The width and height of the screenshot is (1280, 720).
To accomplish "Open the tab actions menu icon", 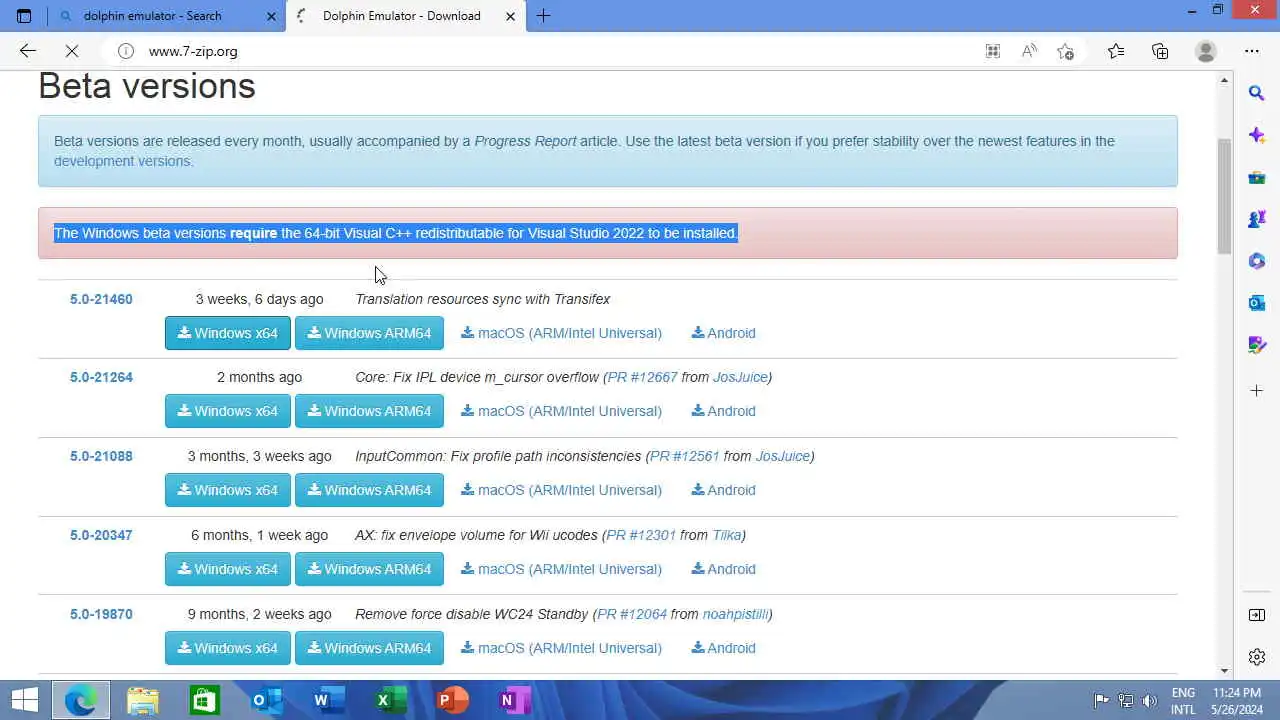I will (x=24, y=16).
